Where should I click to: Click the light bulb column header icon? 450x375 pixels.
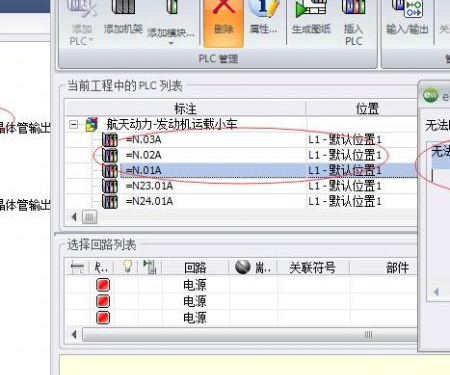tap(127, 267)
